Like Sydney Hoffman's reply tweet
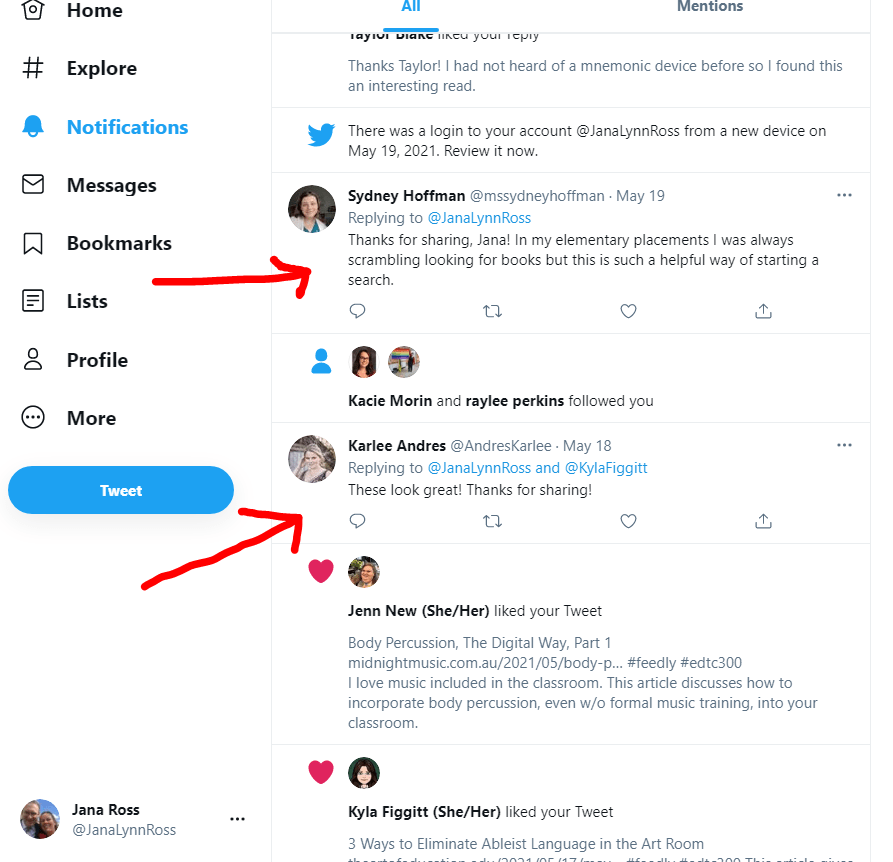 tap(628, 311)
